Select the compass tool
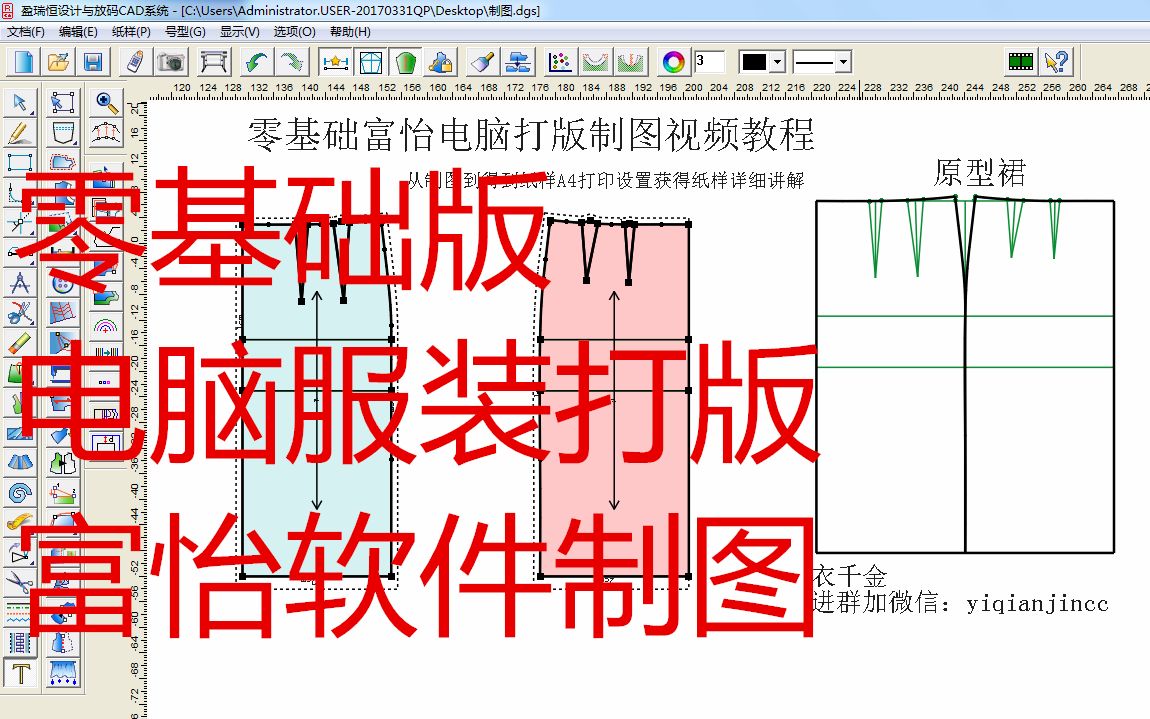Screen dimensions: 1150x719 pos(20,283)
